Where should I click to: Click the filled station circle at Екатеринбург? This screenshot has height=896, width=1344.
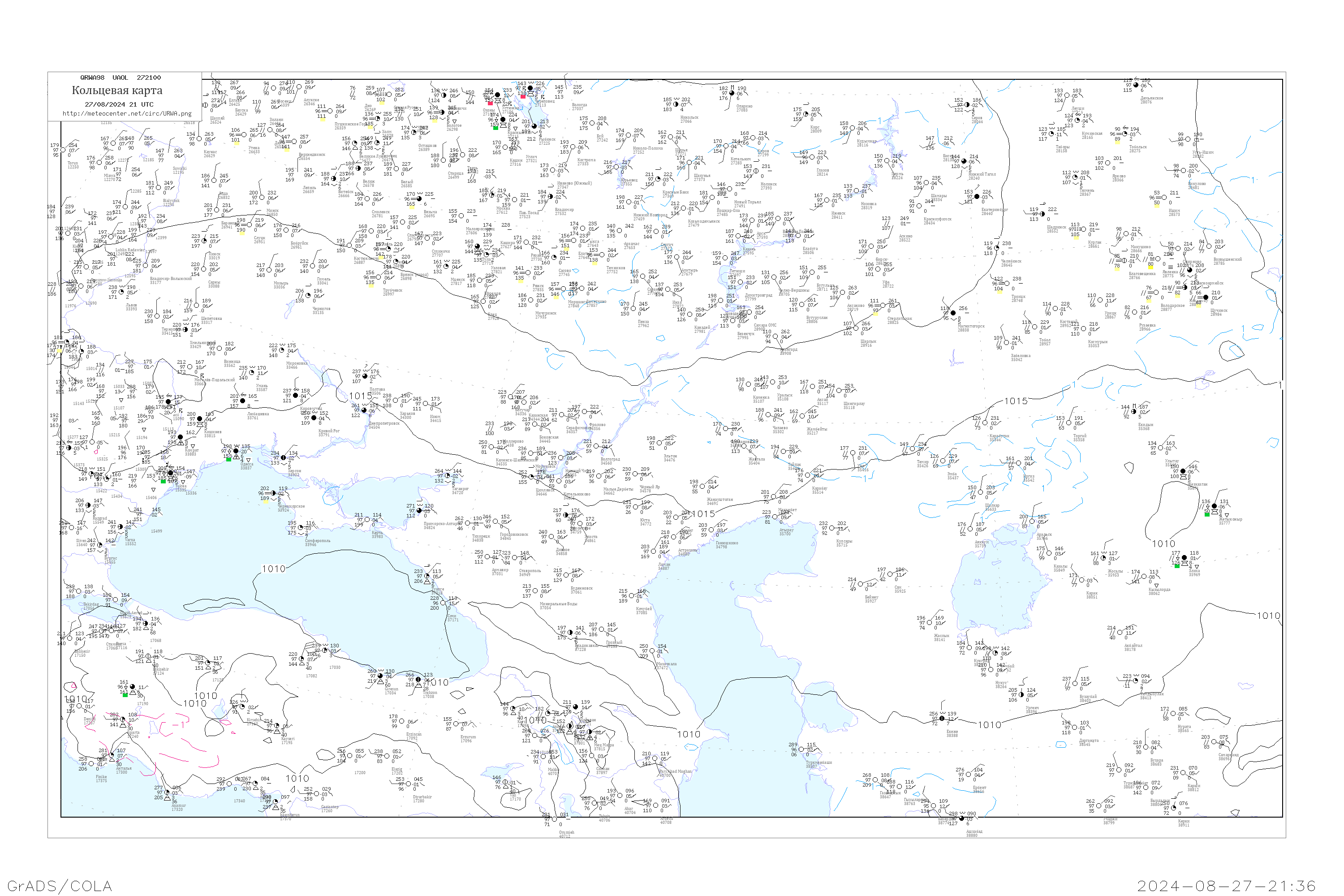(x=977, y=197)
